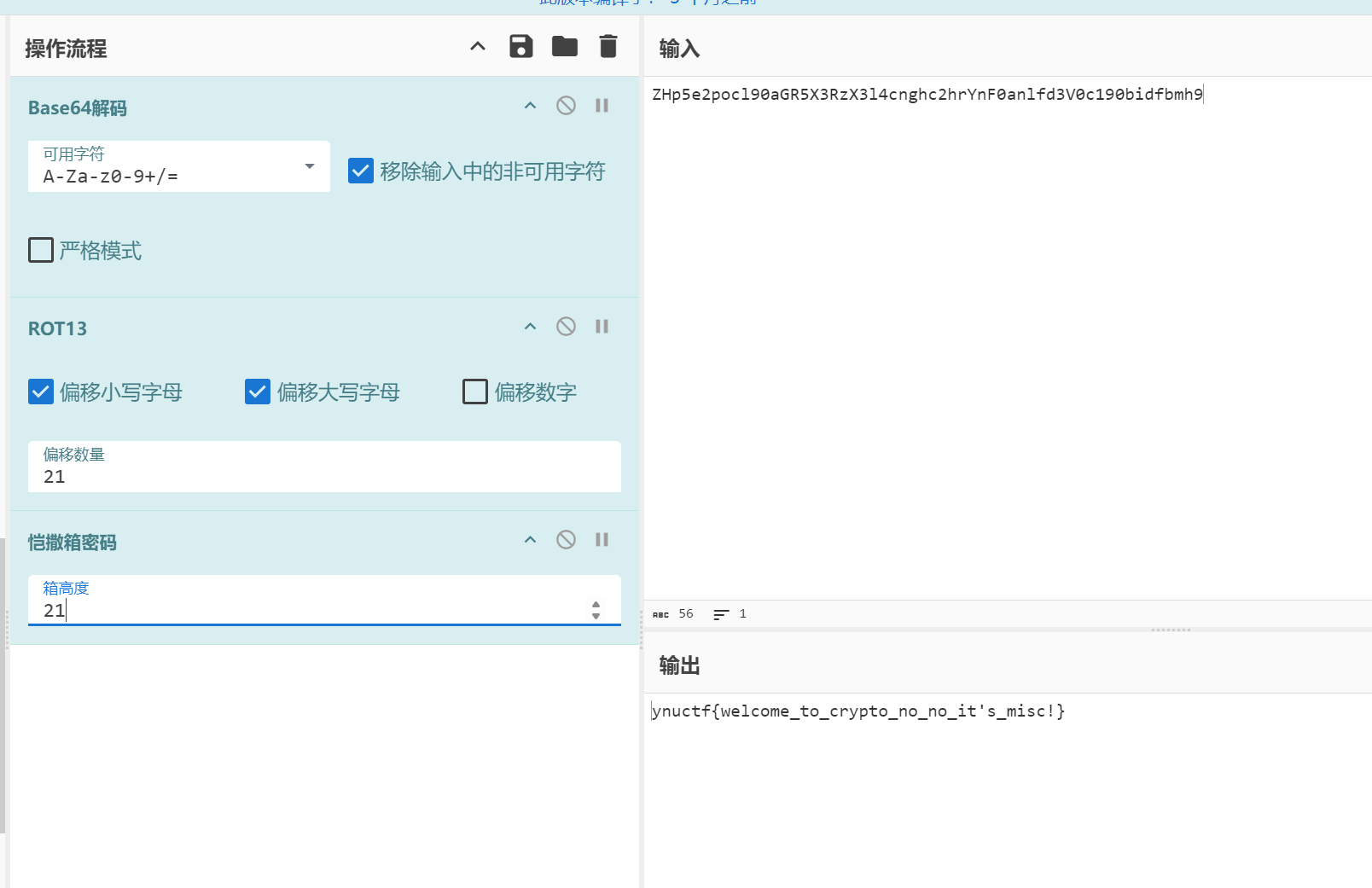Collapse the 操作流程 recipe pane
The height and width of the screenshot is (888, 1372).
(478, 47)
